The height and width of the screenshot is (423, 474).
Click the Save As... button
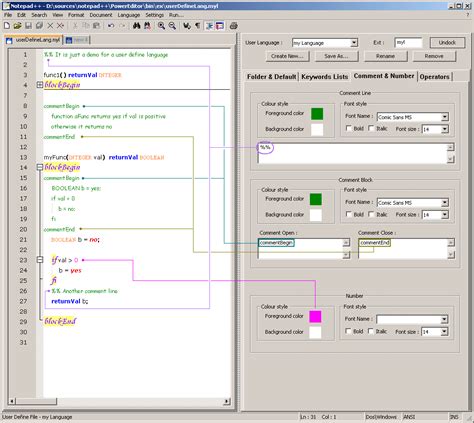(336, 56)
